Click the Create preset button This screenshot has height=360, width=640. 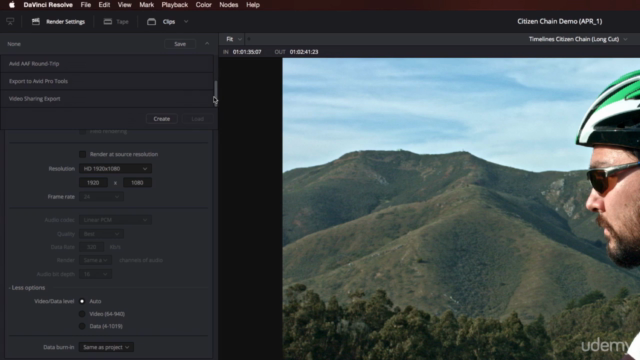[x=162, y=119]
